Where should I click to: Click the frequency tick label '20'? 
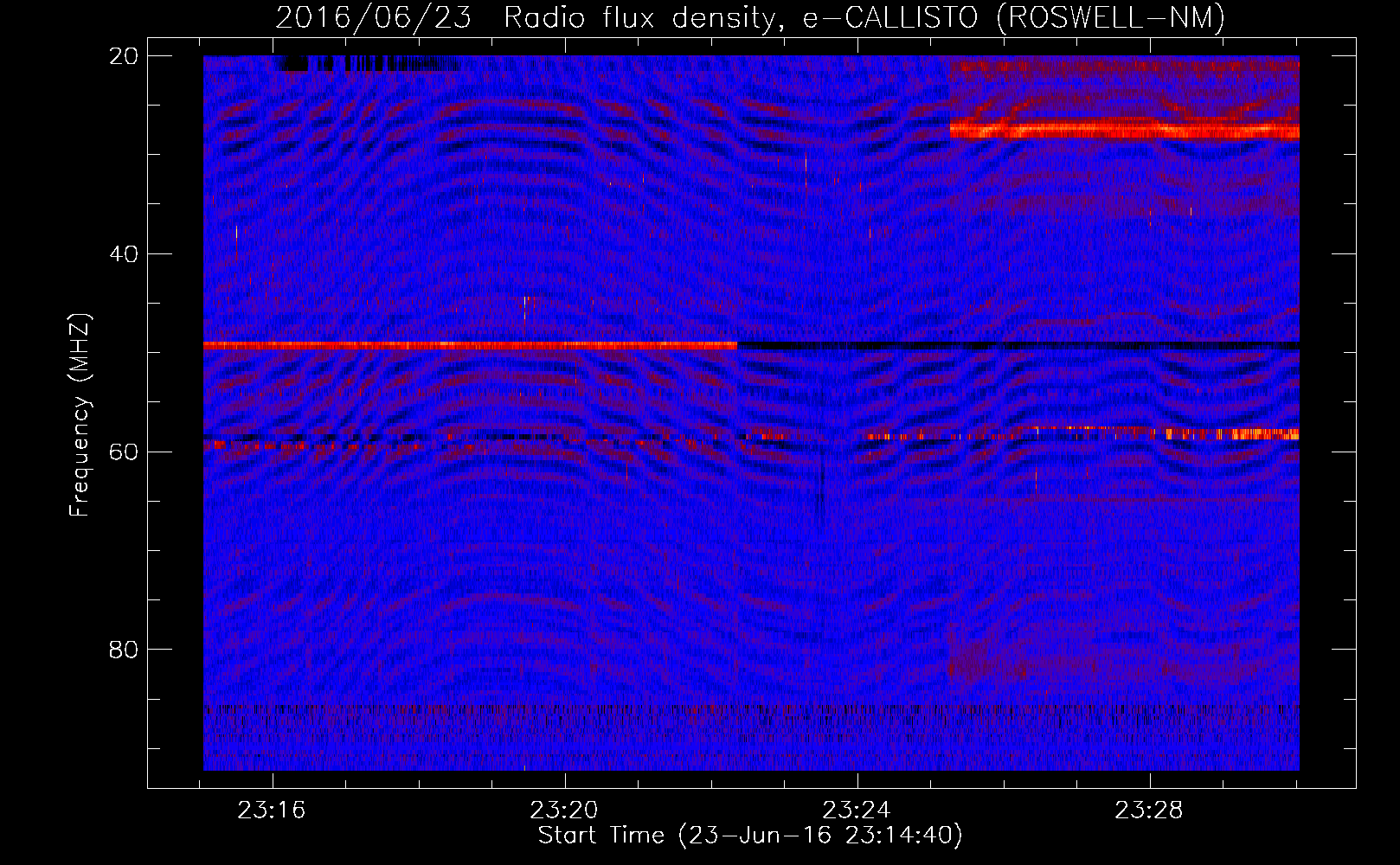tap(124, 56)
